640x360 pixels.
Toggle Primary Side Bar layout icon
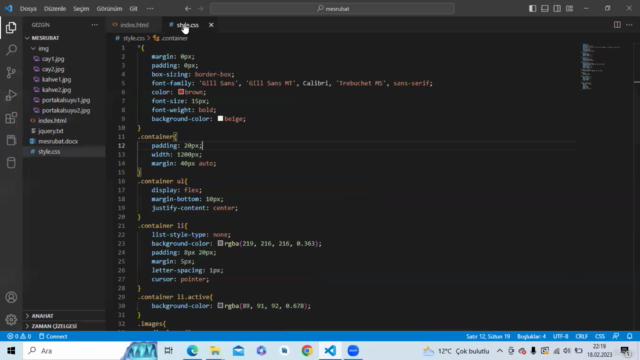coord(532,9)
